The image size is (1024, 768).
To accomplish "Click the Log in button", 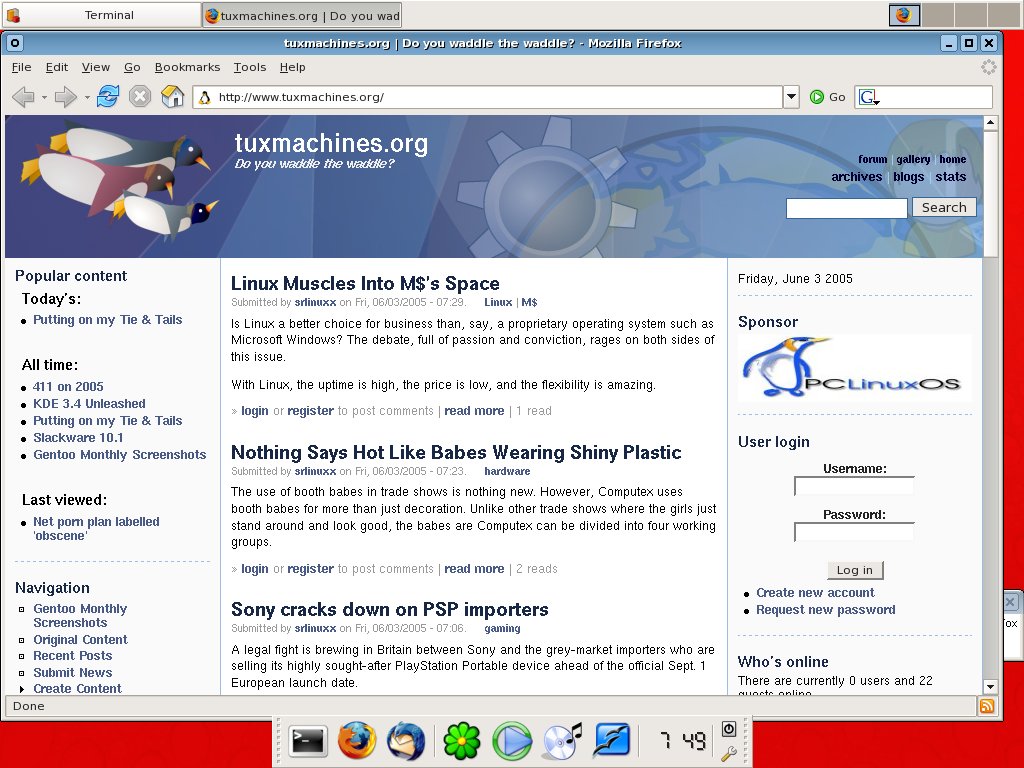I will (x=855, y=570).
